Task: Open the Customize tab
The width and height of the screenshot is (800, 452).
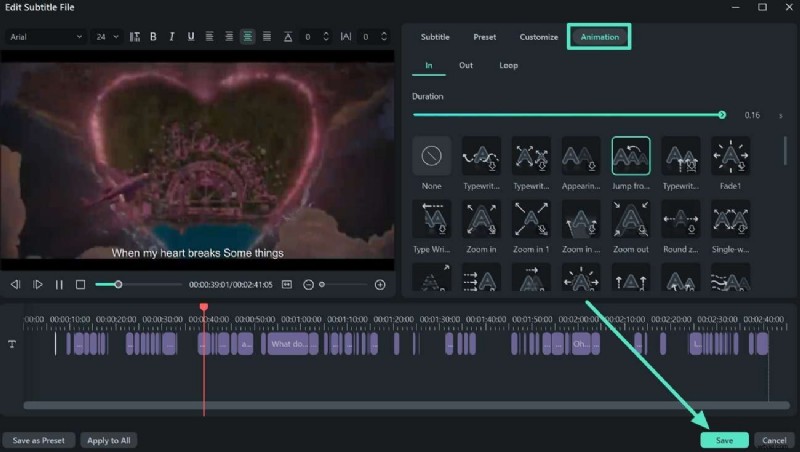Action: pyautogui.click(x=539, y=37)
